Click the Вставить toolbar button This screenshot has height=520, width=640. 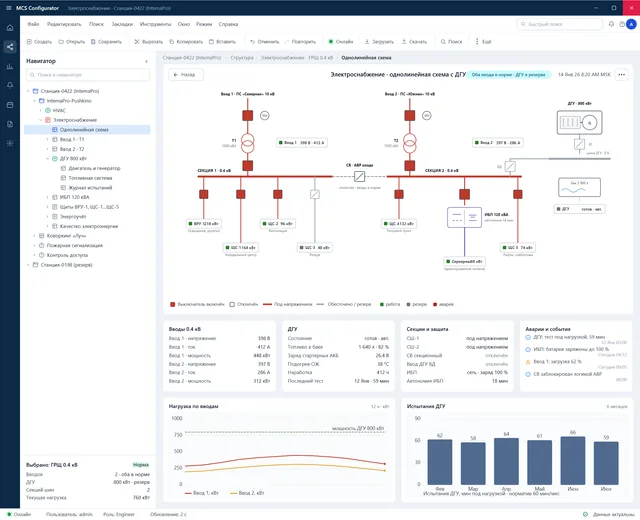click(x=222, y=42)
